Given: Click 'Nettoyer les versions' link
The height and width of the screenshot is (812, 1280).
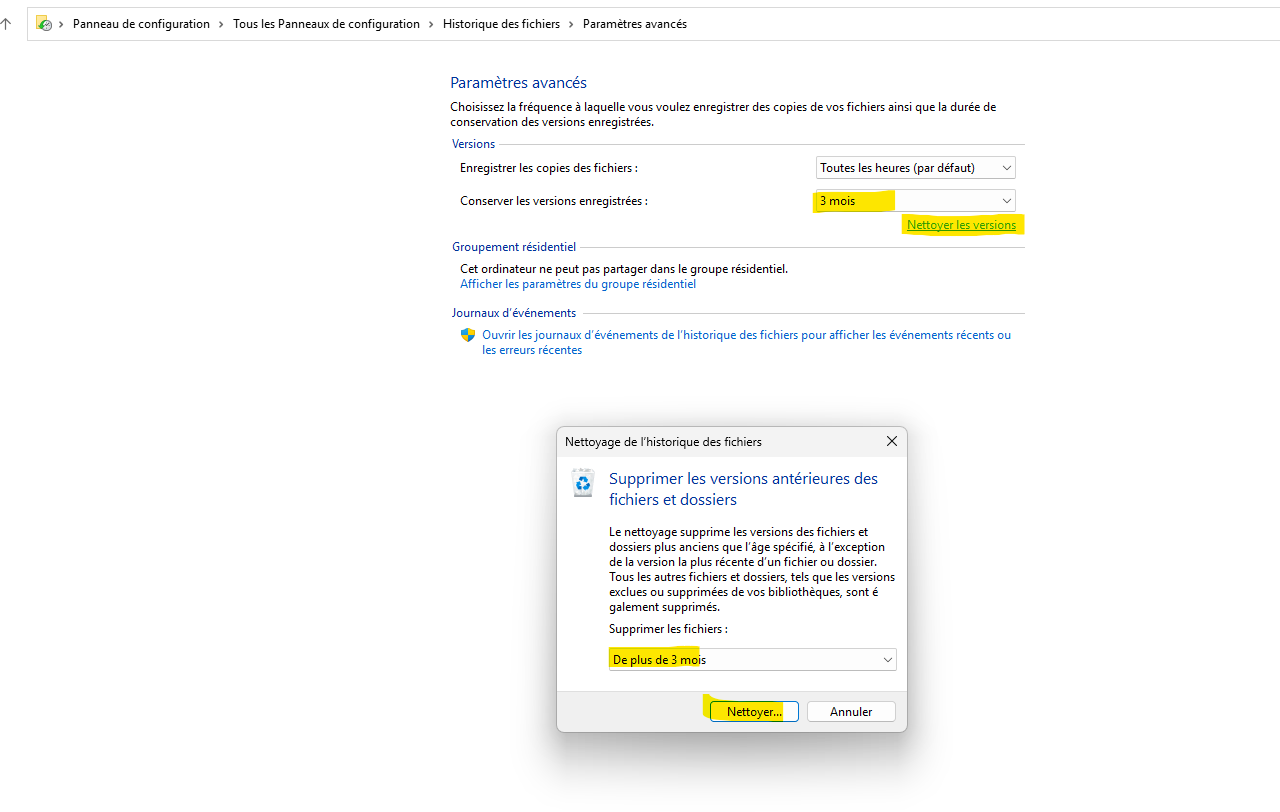Looking at the screenshot, I should click(x=961, y=225).
